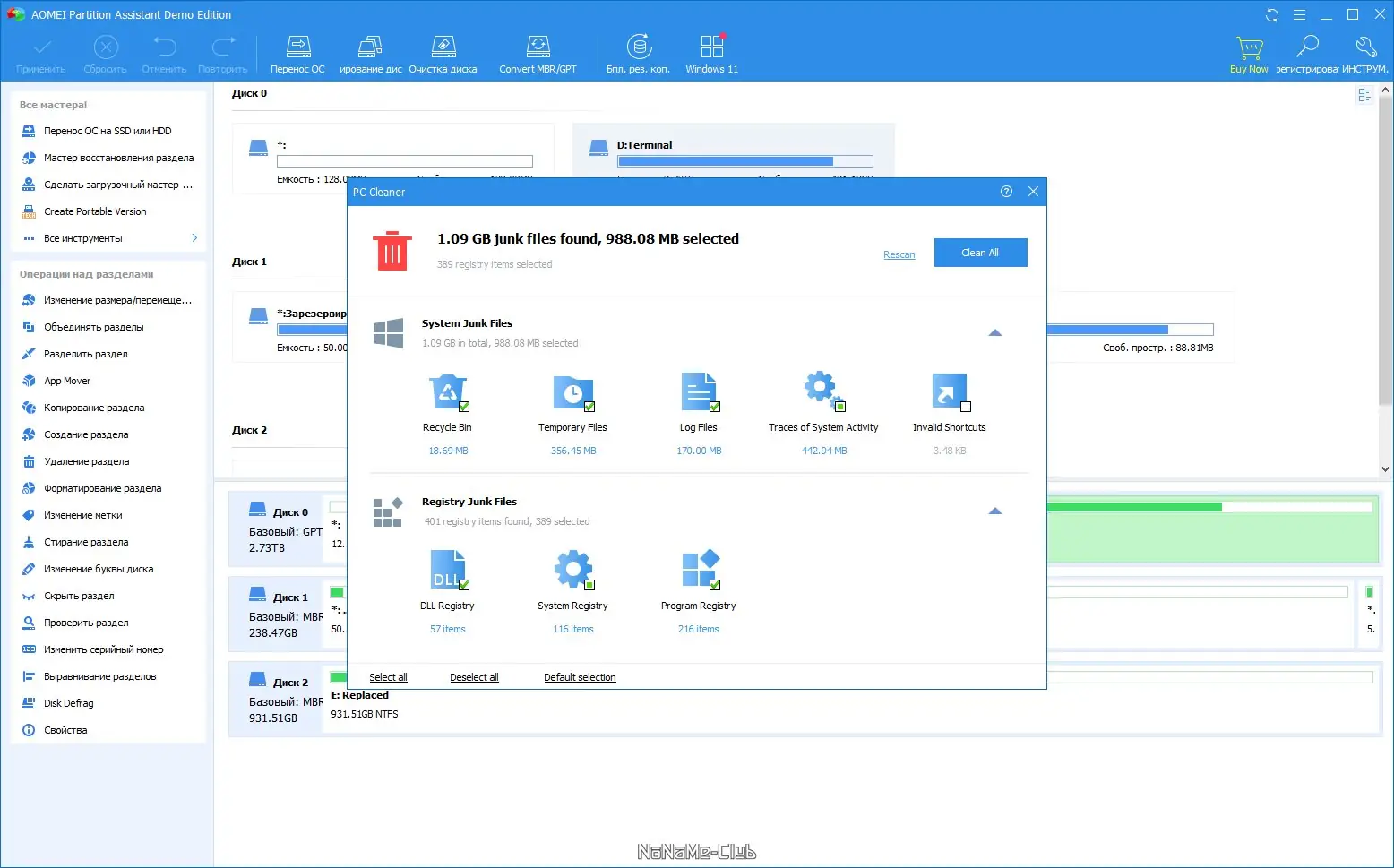
Task: Click the Buy Now cart icon
Action: click(x=1249, y=55)
